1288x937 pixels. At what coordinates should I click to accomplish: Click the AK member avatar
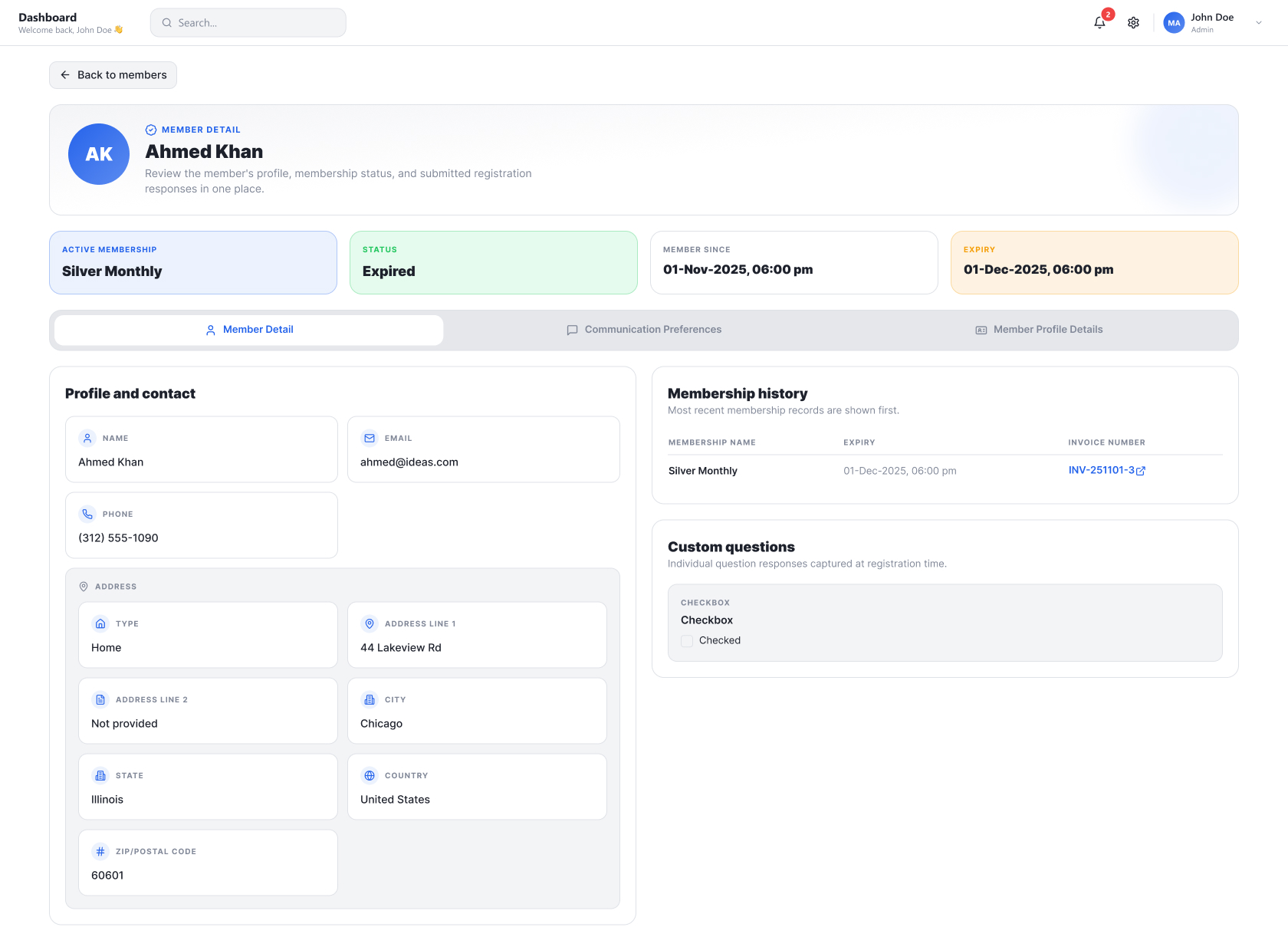click(99, 154)
